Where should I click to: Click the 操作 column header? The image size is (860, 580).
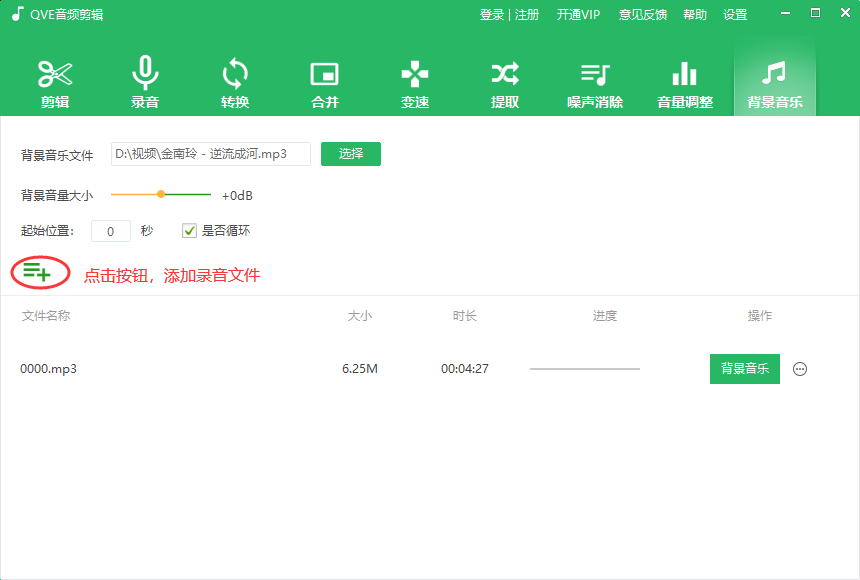click(760, 316)
